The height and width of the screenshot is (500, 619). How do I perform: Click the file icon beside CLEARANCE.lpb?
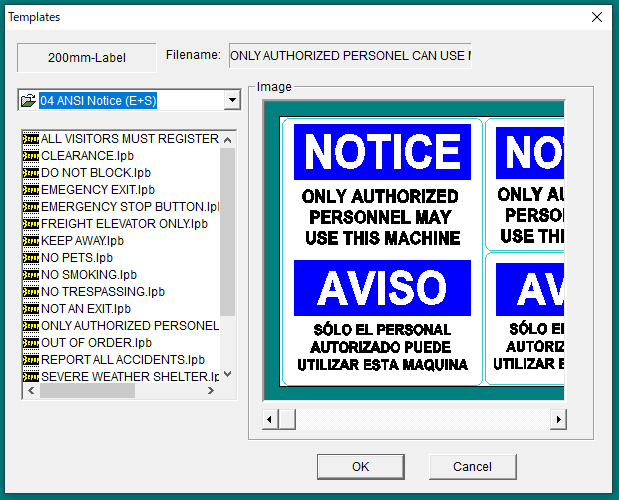point(30,156)
